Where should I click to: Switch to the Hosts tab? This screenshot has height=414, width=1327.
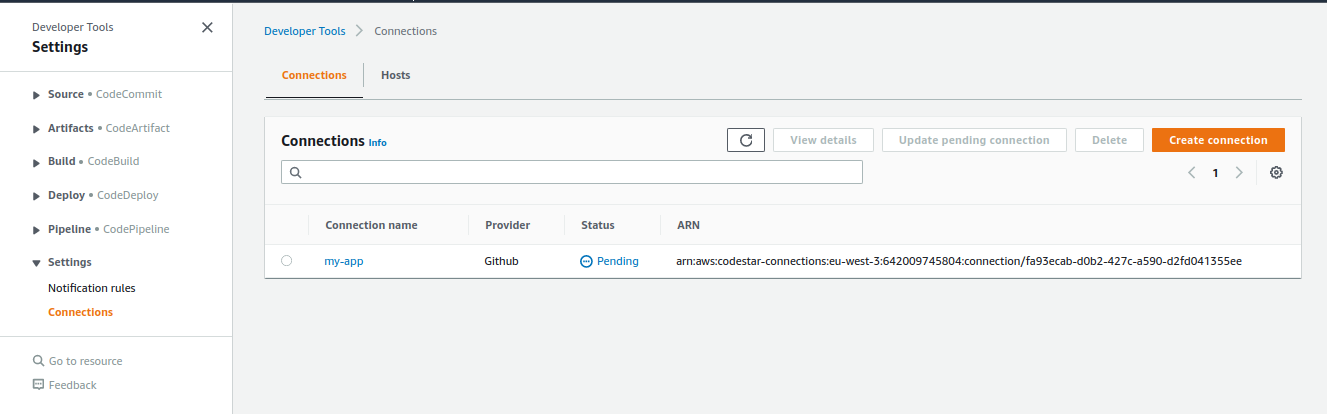coord(395,75)
